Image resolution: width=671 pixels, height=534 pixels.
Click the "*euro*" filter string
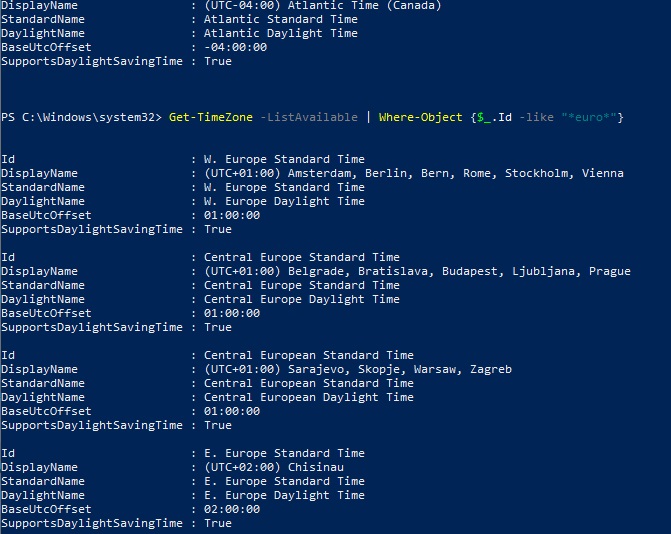(591, 117)
